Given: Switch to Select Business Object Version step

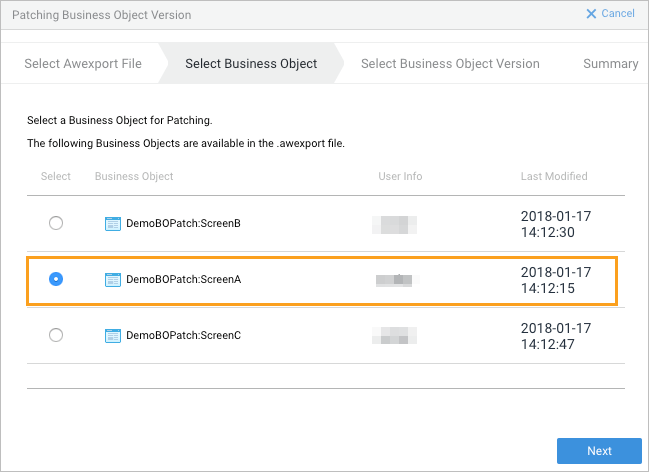Looking at the screenshot, I should [450, 64].
